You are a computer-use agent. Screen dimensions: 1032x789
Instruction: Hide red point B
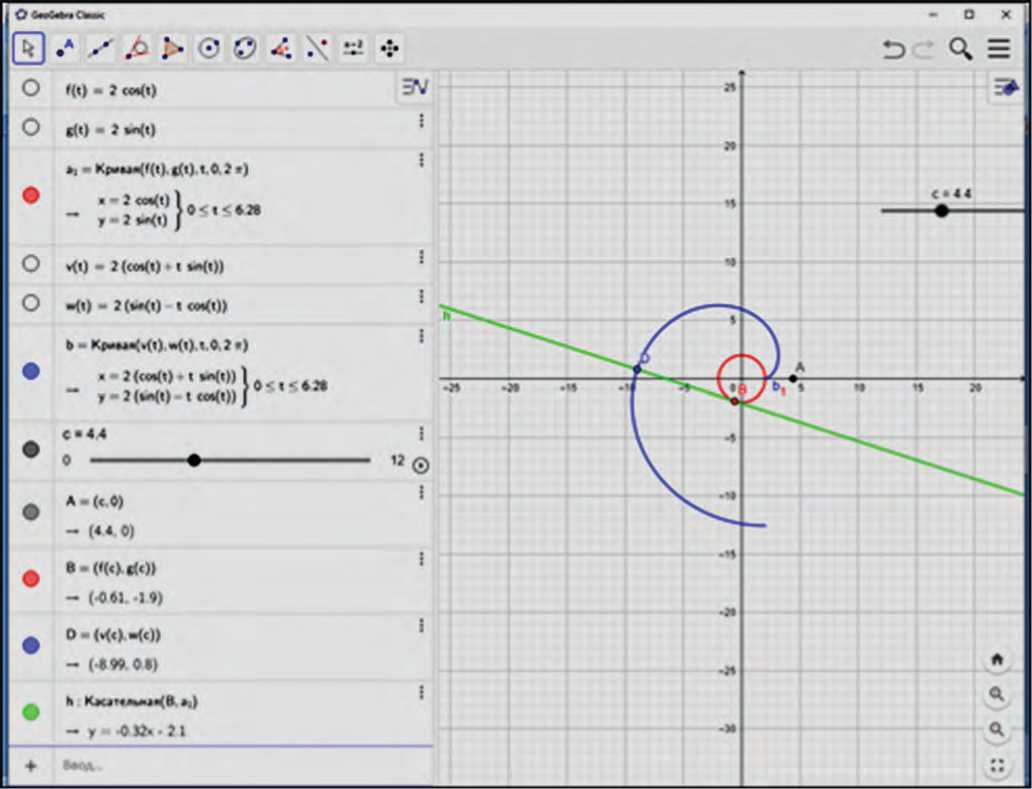tap(31, 578)
